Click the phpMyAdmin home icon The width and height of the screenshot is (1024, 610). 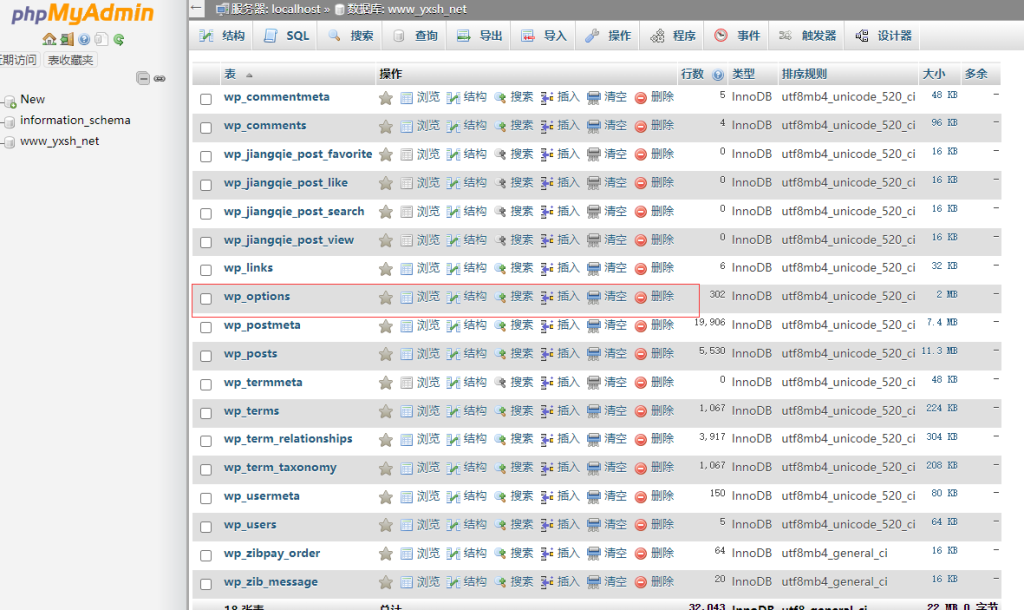49,40
